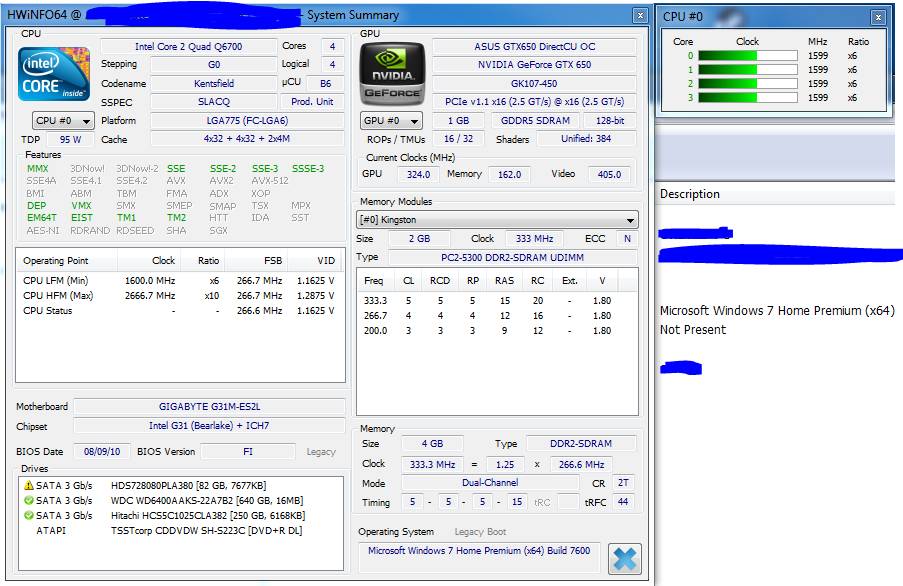Select the 333.3 frequency timing row
This screenshot has width=903, height=586.
pyautogui.click(x=496, y=300)
